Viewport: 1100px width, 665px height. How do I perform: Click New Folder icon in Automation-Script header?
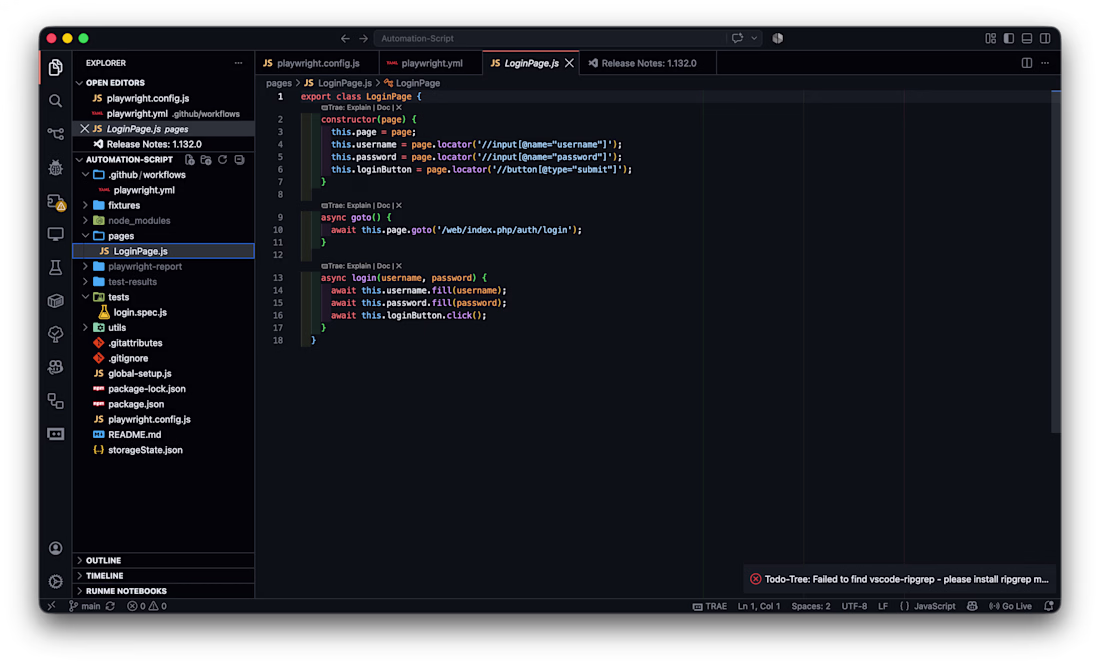(206, 160)
